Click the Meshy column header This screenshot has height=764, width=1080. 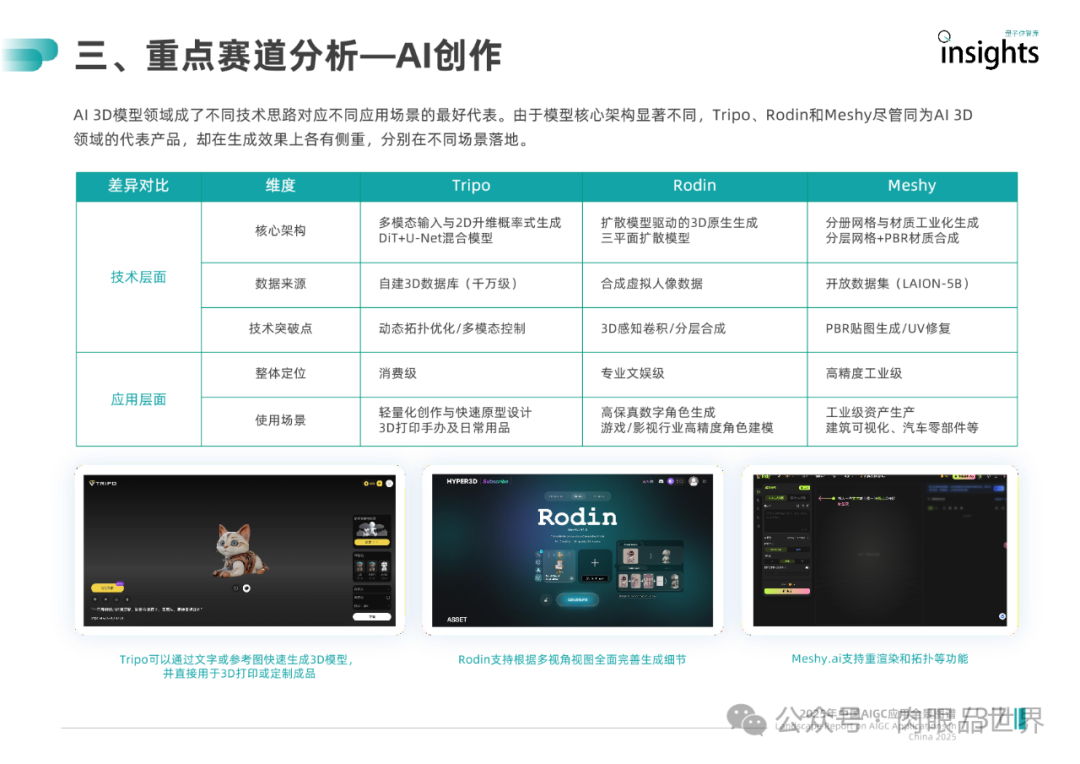pos(911,186)
